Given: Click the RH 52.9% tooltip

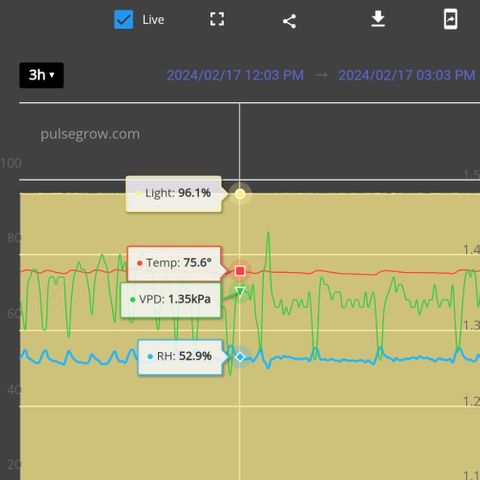Looking at the screenshot, I should pos(180,357).
